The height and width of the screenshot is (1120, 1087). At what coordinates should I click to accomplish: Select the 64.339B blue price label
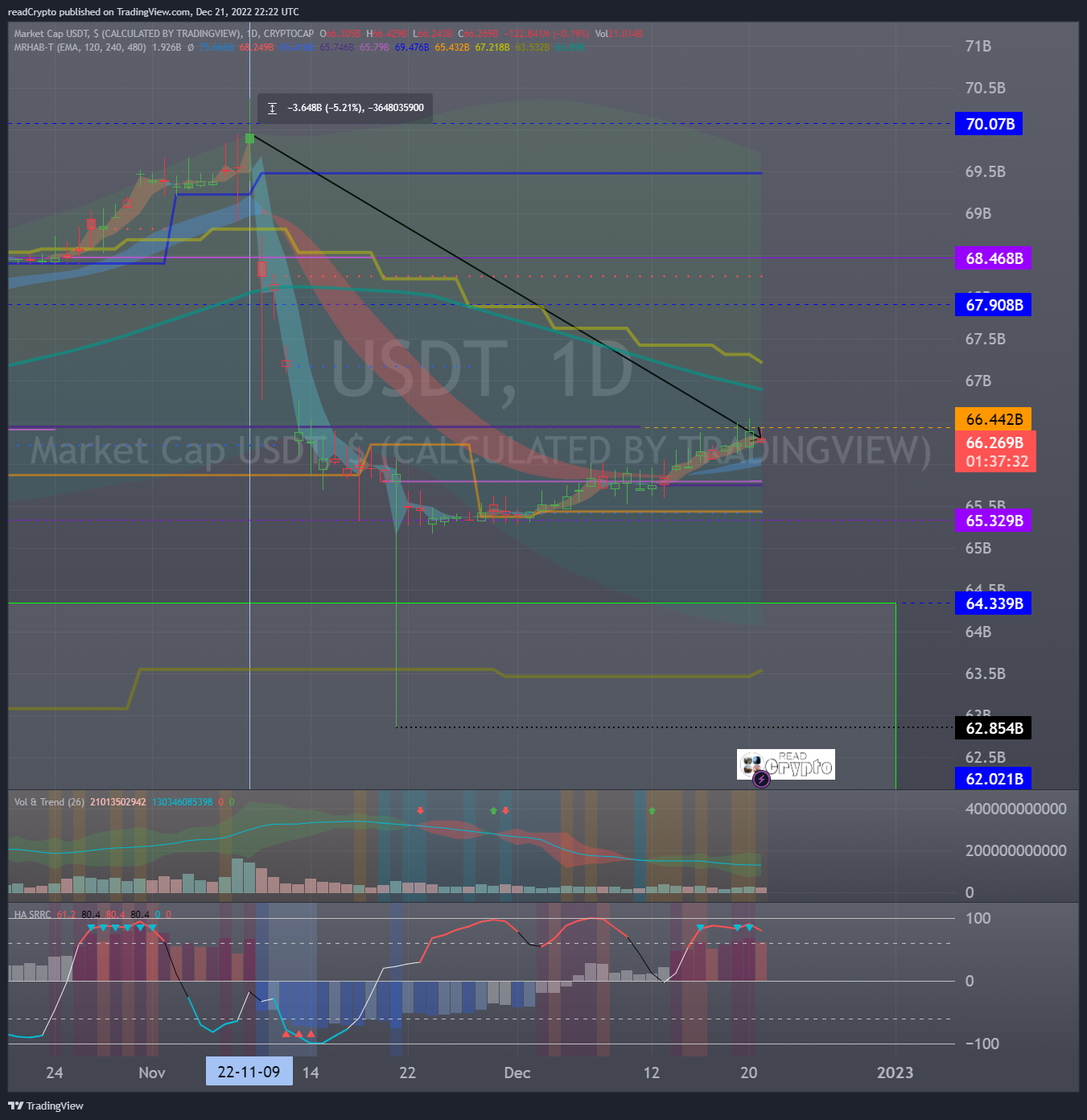click(993, 603)
